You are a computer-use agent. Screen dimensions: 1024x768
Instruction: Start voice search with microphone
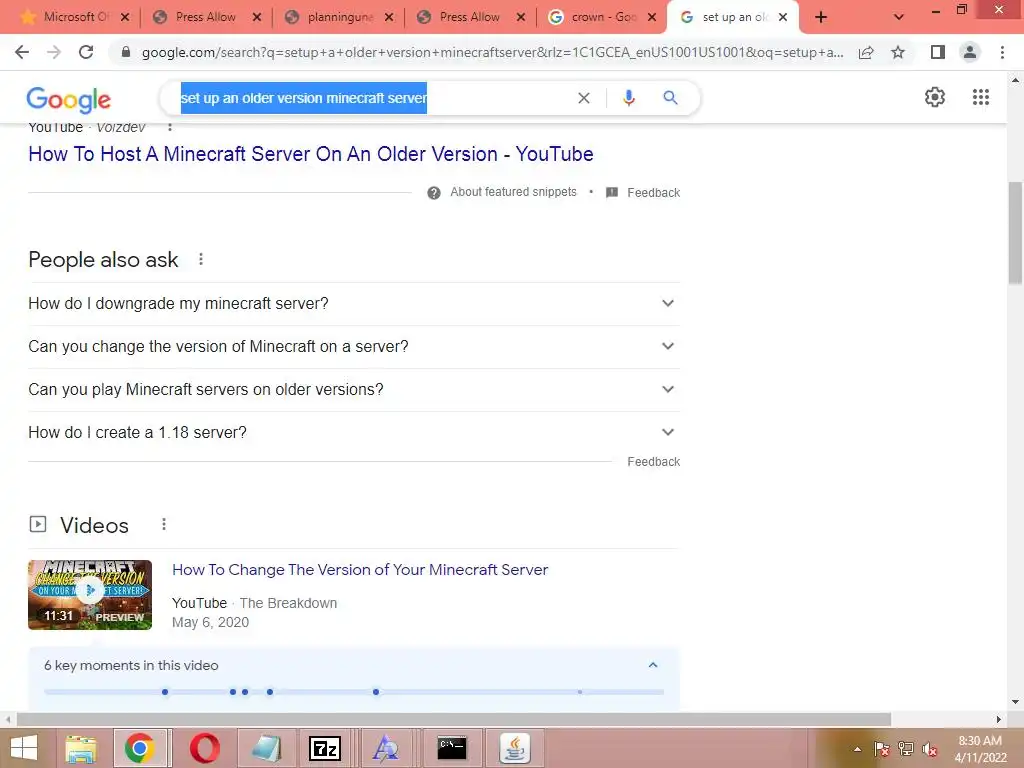628,98
